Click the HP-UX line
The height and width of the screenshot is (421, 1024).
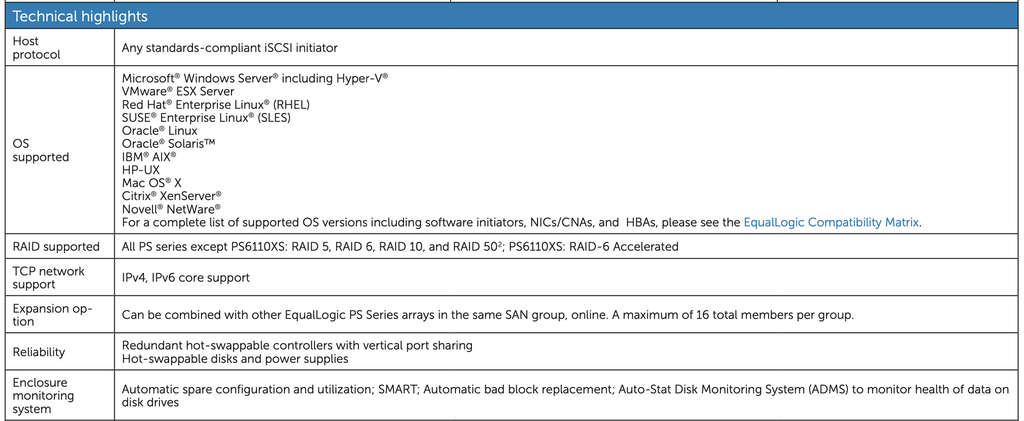click(141, 170)
